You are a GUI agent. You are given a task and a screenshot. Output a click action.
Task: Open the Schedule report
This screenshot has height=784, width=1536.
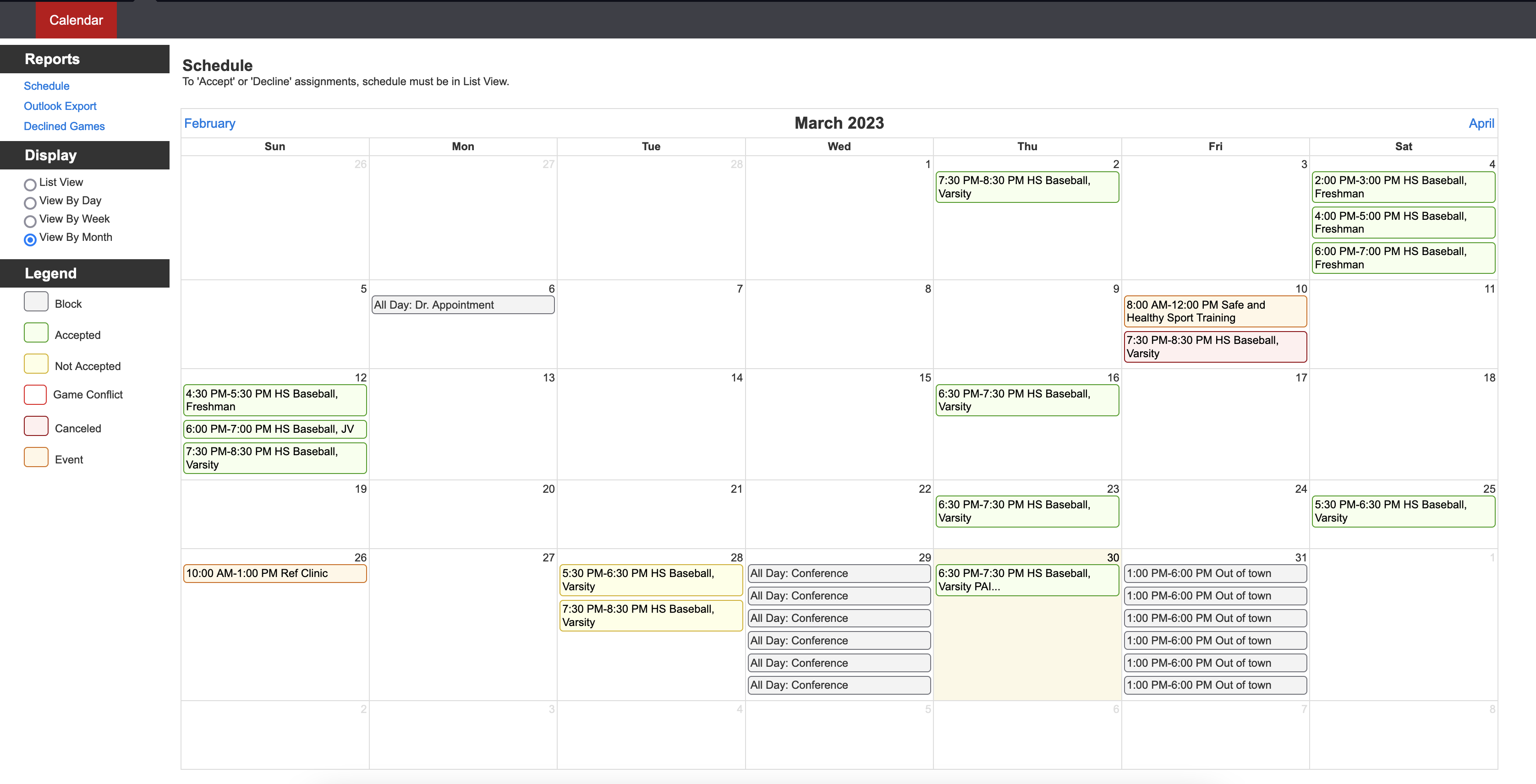point(46,86)
